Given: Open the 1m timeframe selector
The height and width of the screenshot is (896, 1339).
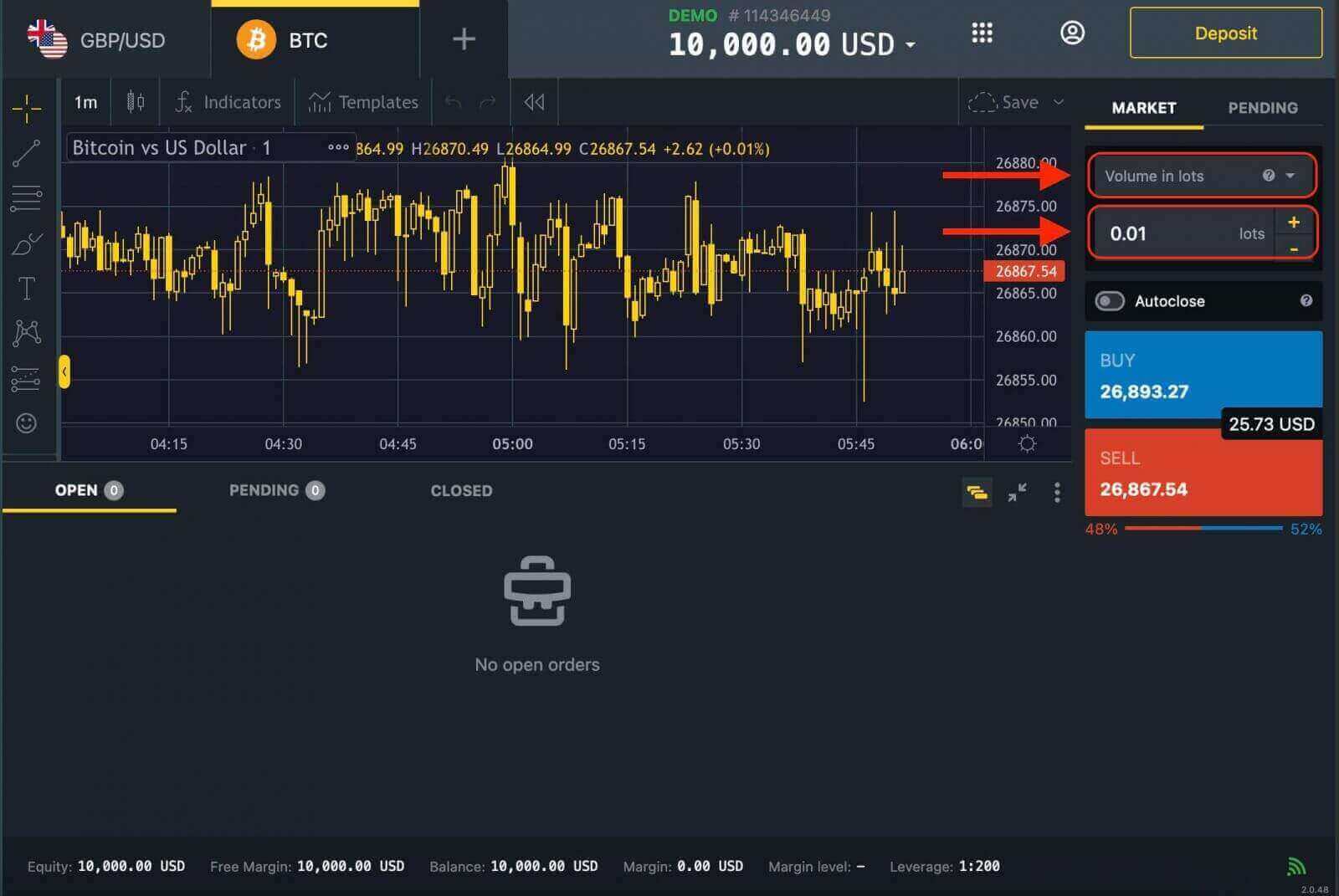Looking at the screenshot, I should [85, 102].
